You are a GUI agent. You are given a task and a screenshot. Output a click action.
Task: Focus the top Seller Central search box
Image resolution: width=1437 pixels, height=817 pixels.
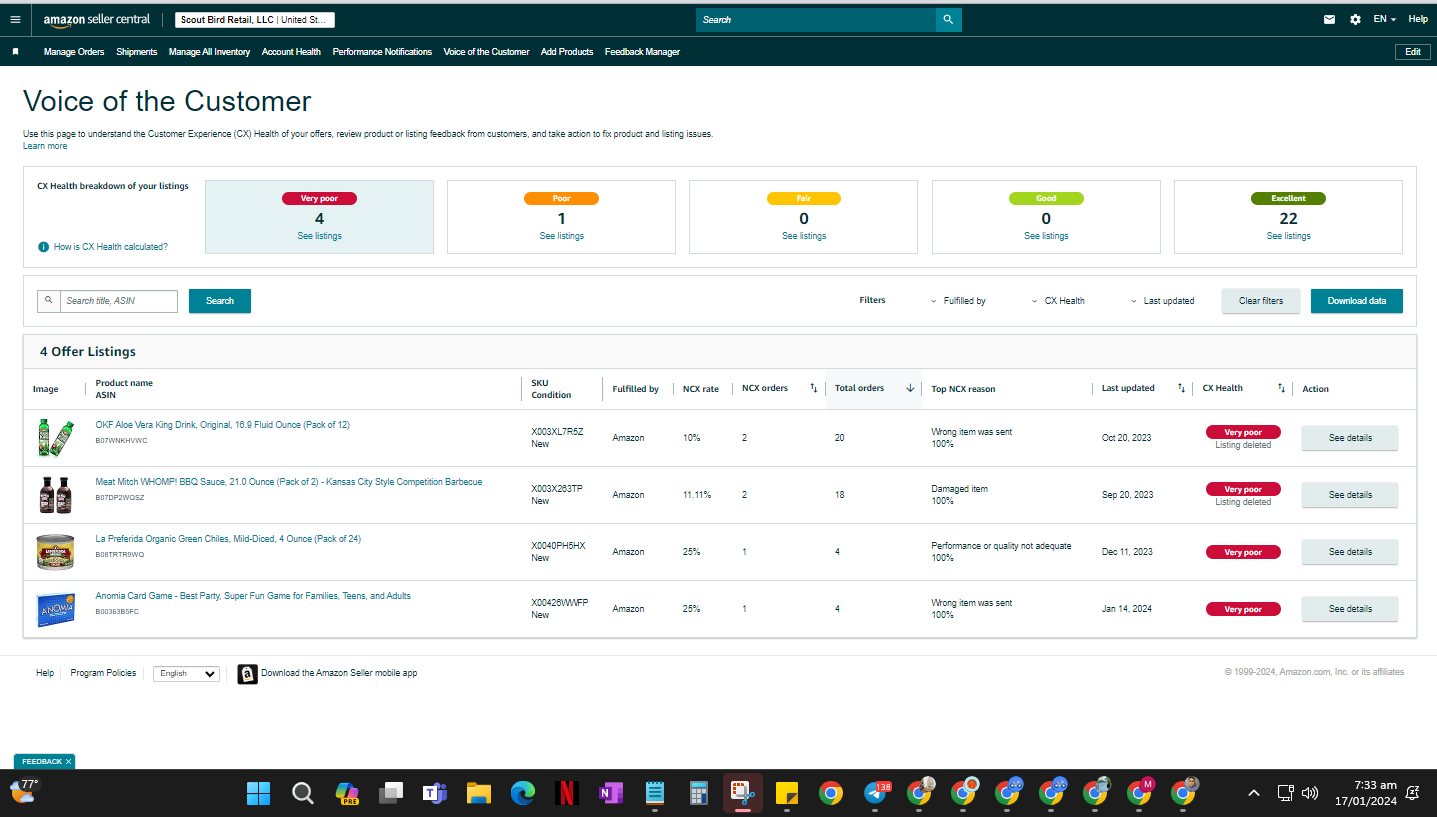816,20
